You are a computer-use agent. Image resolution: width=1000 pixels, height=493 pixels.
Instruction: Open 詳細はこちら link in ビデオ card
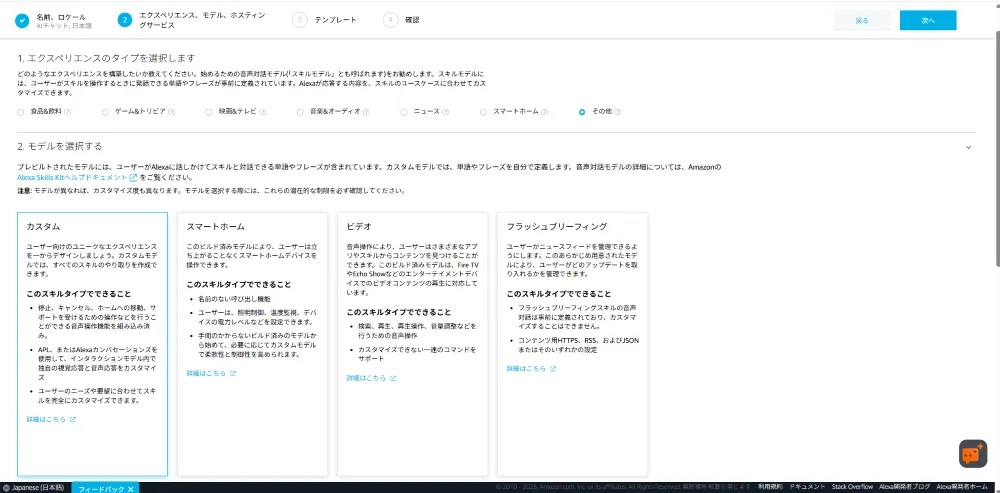coord(367,378)
